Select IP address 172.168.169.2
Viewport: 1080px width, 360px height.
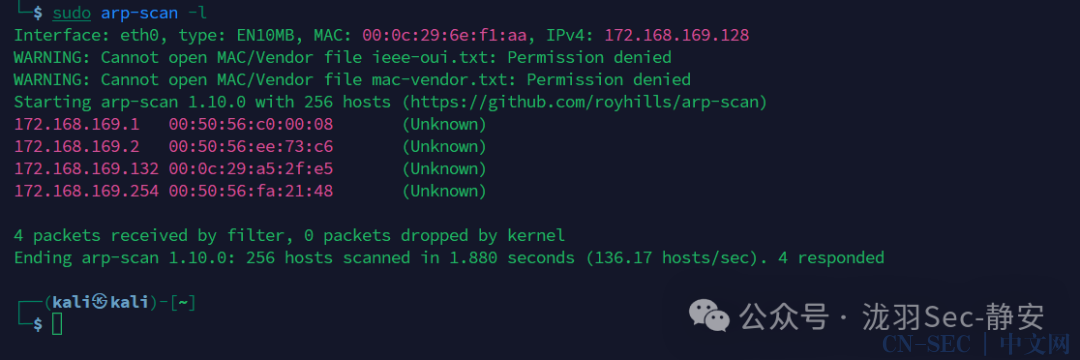click(76, 147)
